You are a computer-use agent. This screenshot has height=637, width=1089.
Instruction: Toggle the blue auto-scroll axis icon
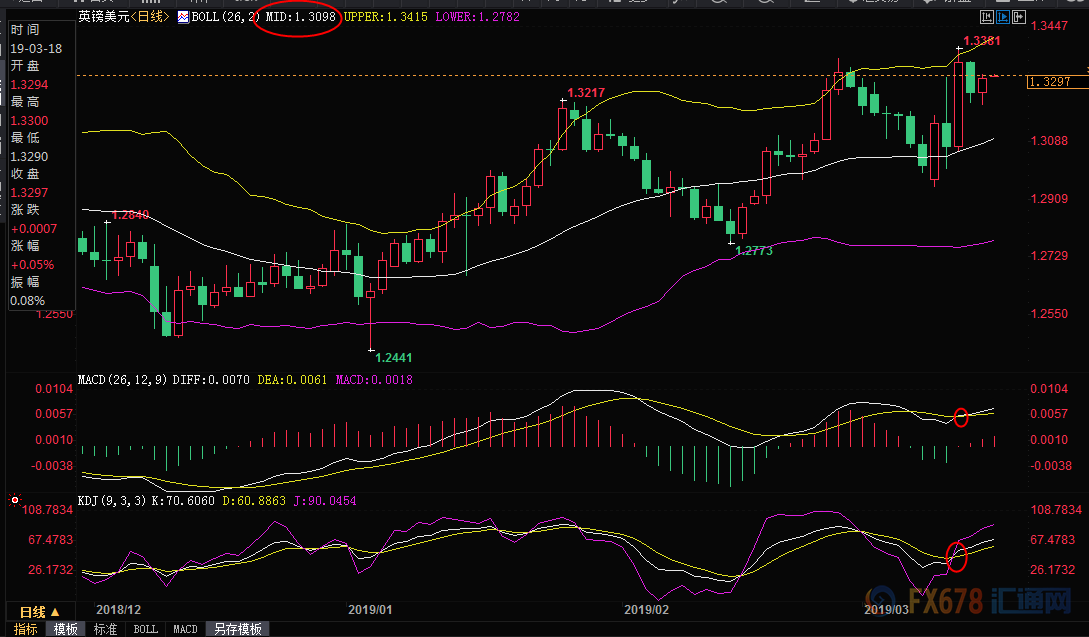1003,17
